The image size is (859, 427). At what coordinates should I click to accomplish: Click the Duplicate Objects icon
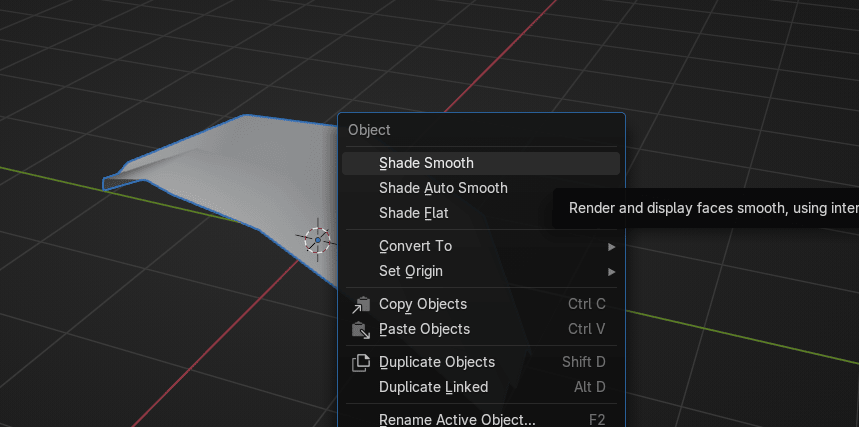click(361, 362)
